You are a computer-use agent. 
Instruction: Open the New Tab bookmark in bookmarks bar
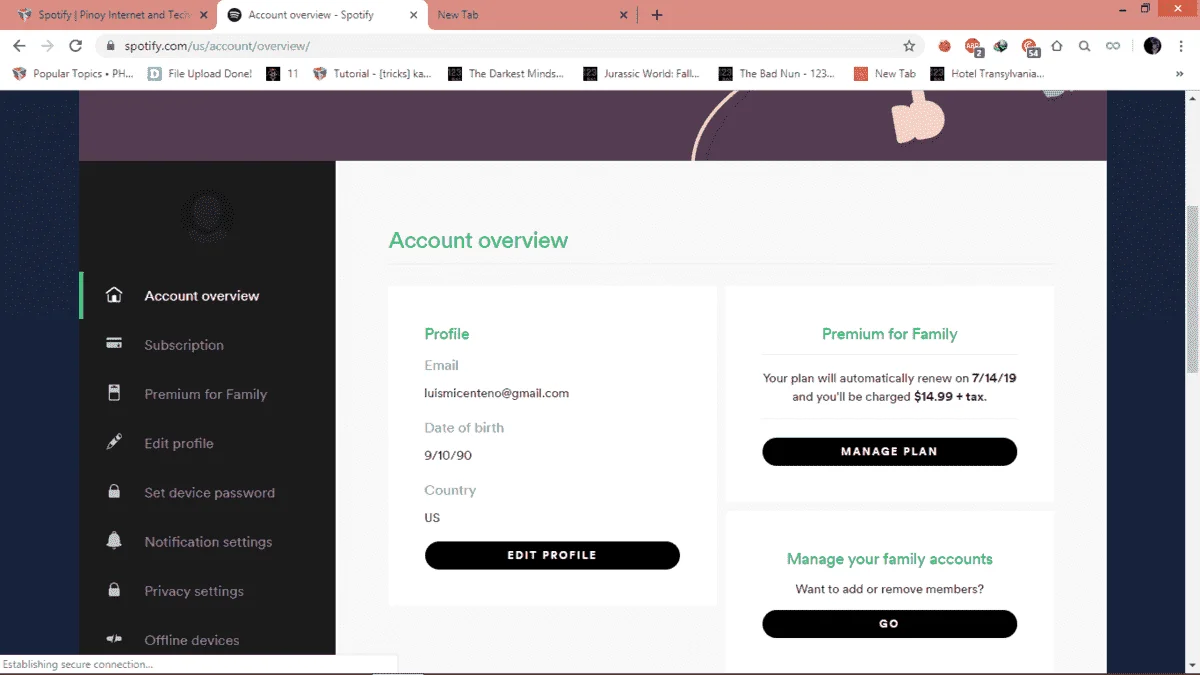click(885, 74)
